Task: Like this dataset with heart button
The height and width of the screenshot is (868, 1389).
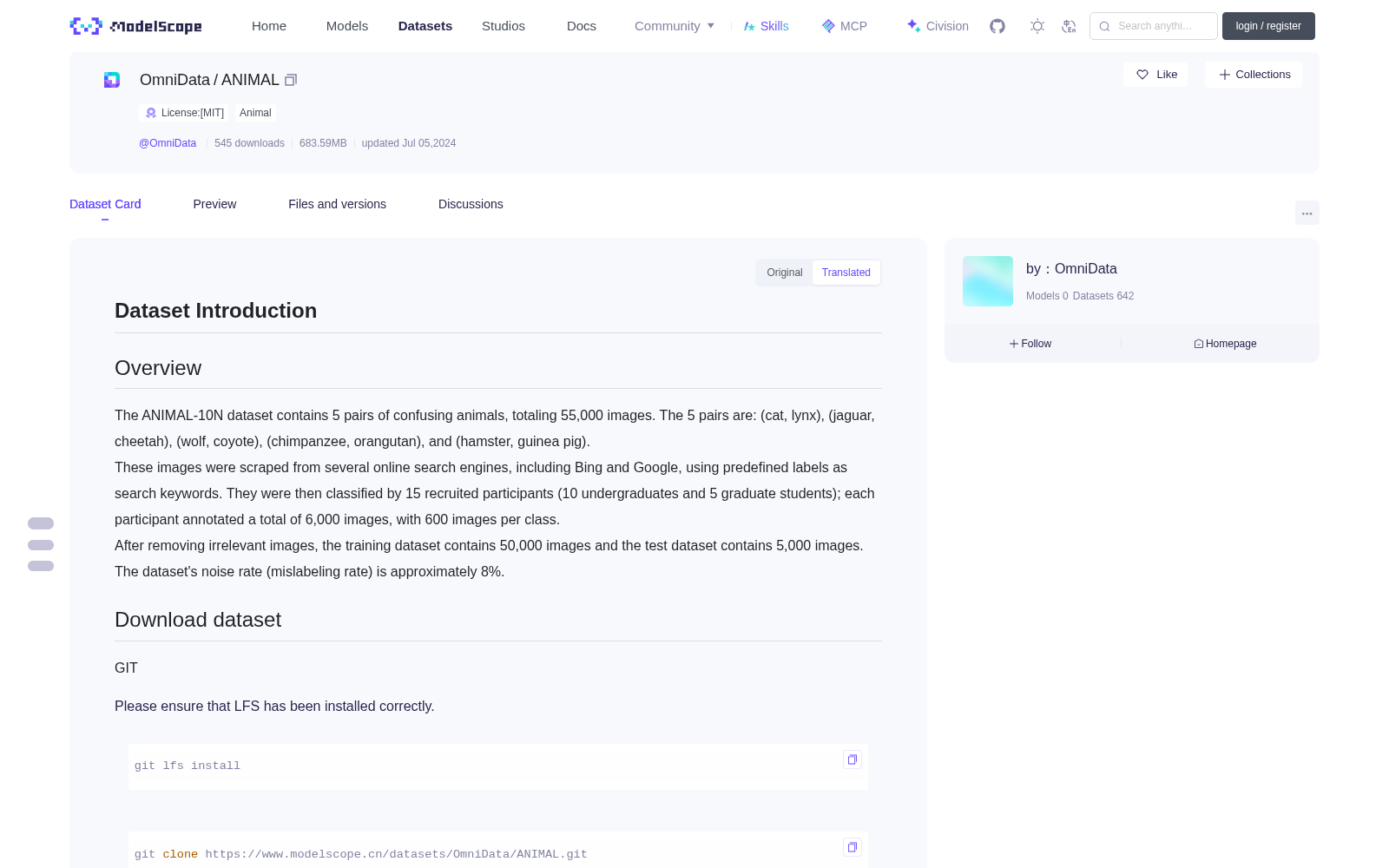Action: (x=1155, y=75)
